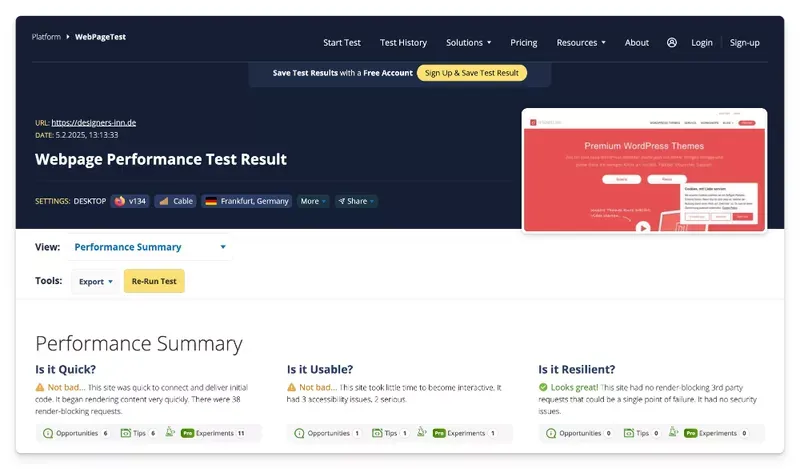Click the WebPageTest breadcrumb
Viewport: 800px width, 469px height.
point(100,37)
